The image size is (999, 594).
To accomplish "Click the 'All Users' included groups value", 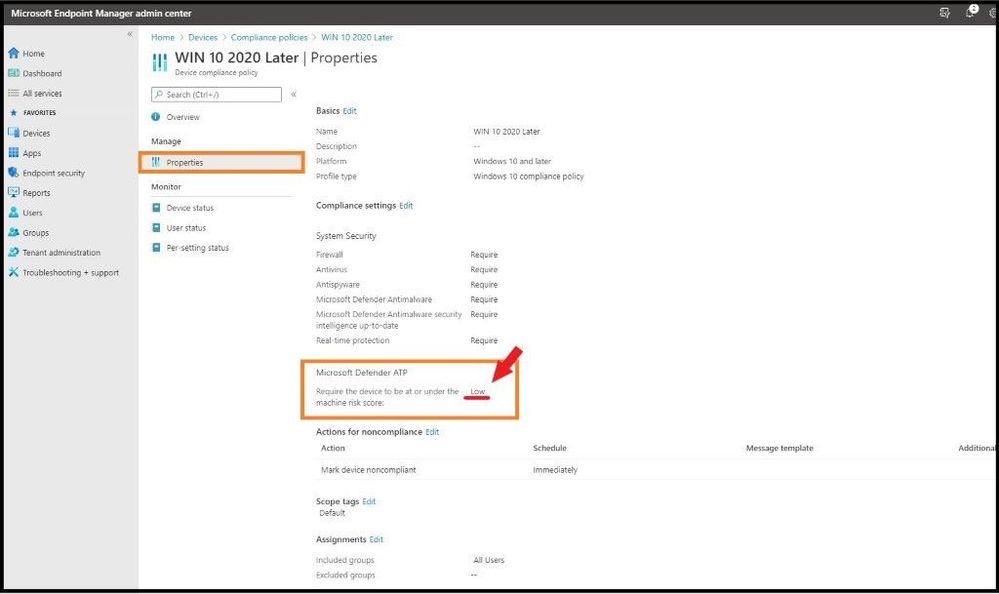I will 489,560.
